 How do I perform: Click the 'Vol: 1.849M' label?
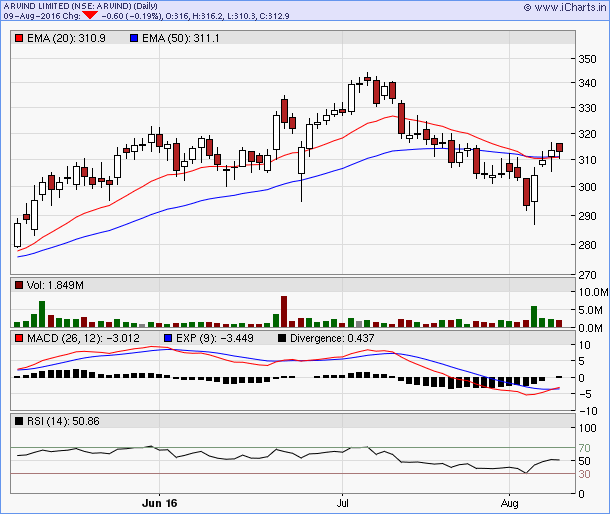tap(55, 286)
